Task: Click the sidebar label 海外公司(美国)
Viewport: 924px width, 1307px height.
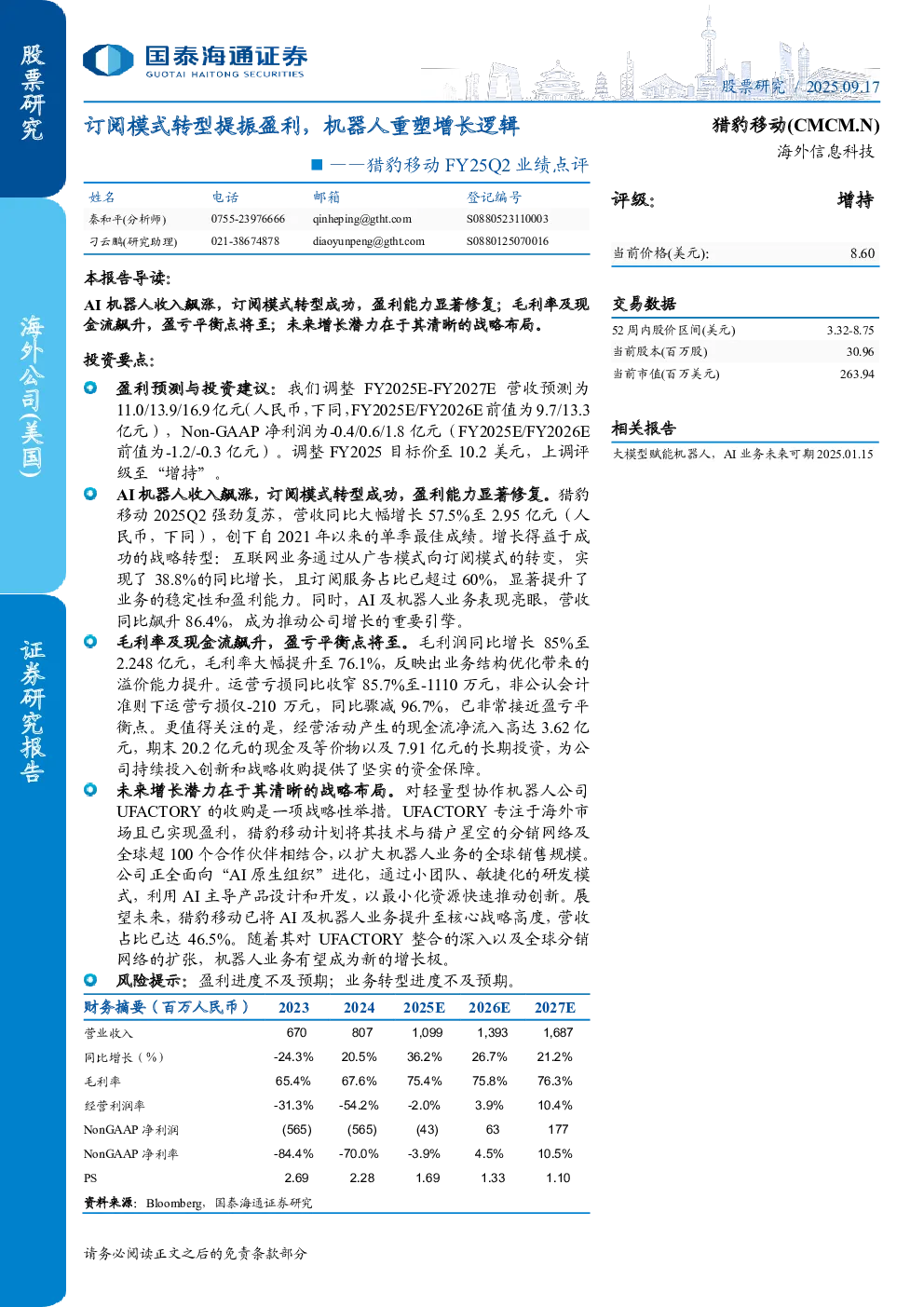Action: tap(32, 396)
